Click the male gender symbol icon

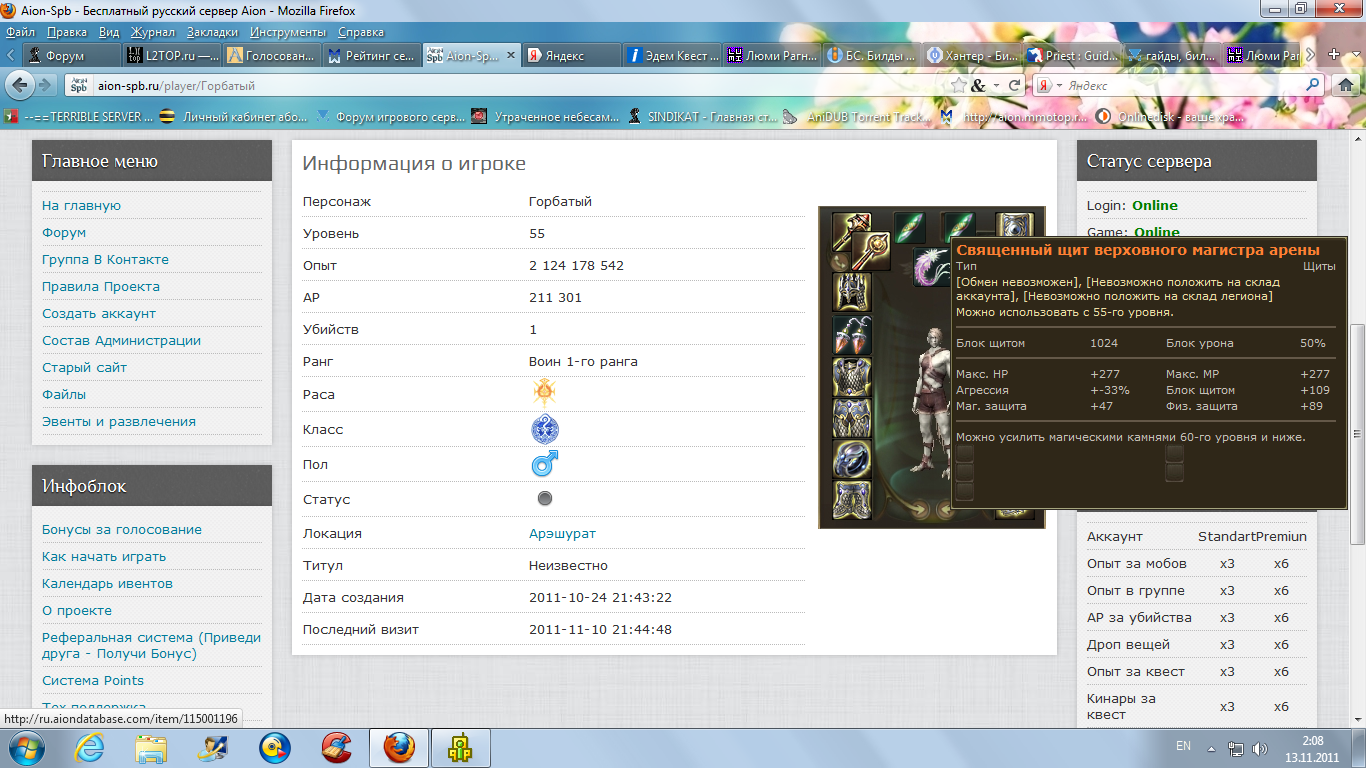click(544, 464)
